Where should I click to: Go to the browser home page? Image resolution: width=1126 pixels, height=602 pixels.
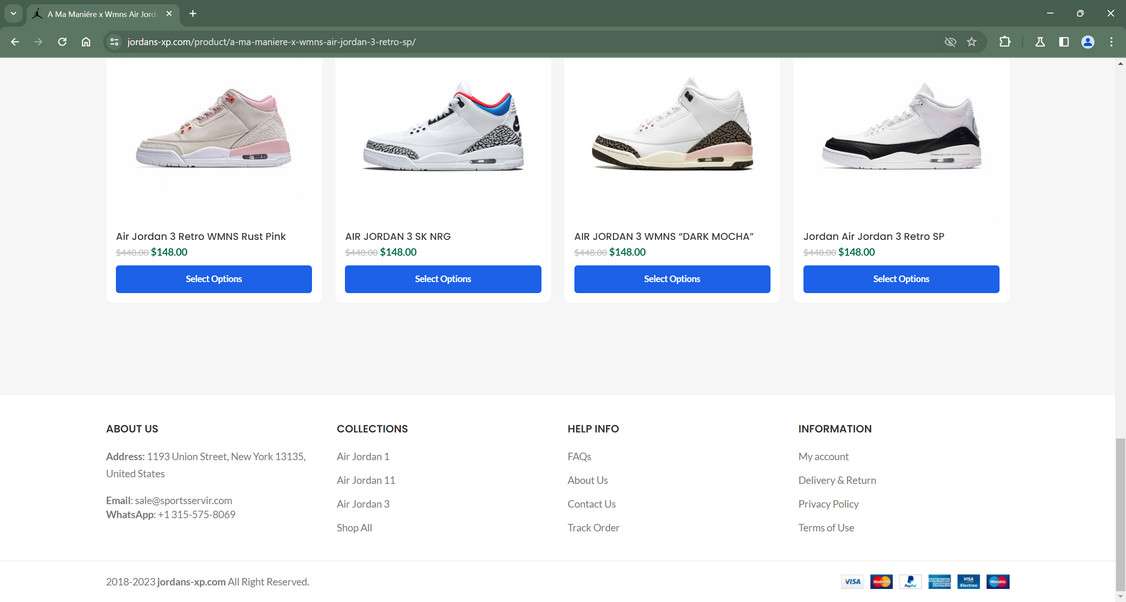click(86, 42)
